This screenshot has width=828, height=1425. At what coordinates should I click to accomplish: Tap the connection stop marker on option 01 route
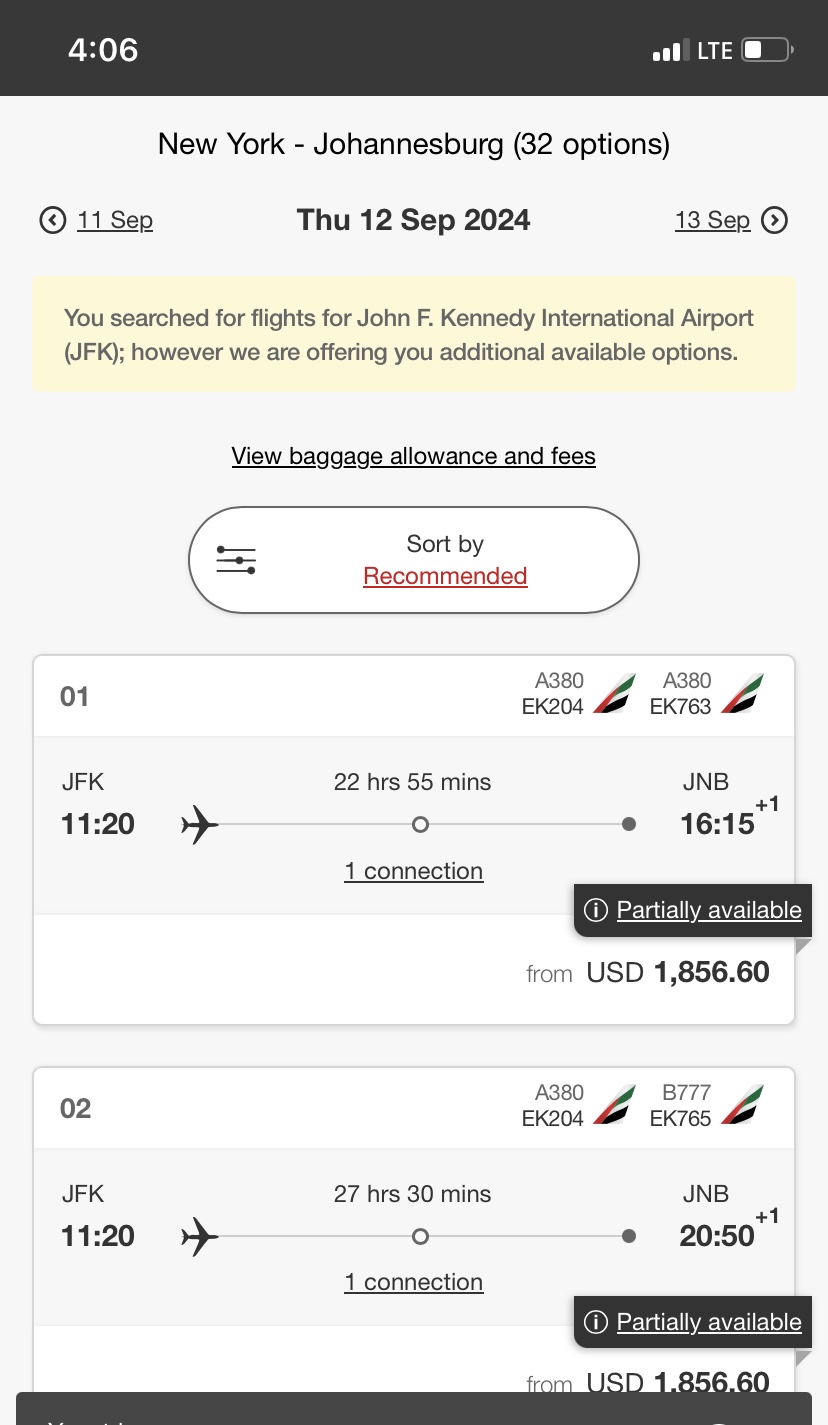pyautogui.click(x=421, y=825)
